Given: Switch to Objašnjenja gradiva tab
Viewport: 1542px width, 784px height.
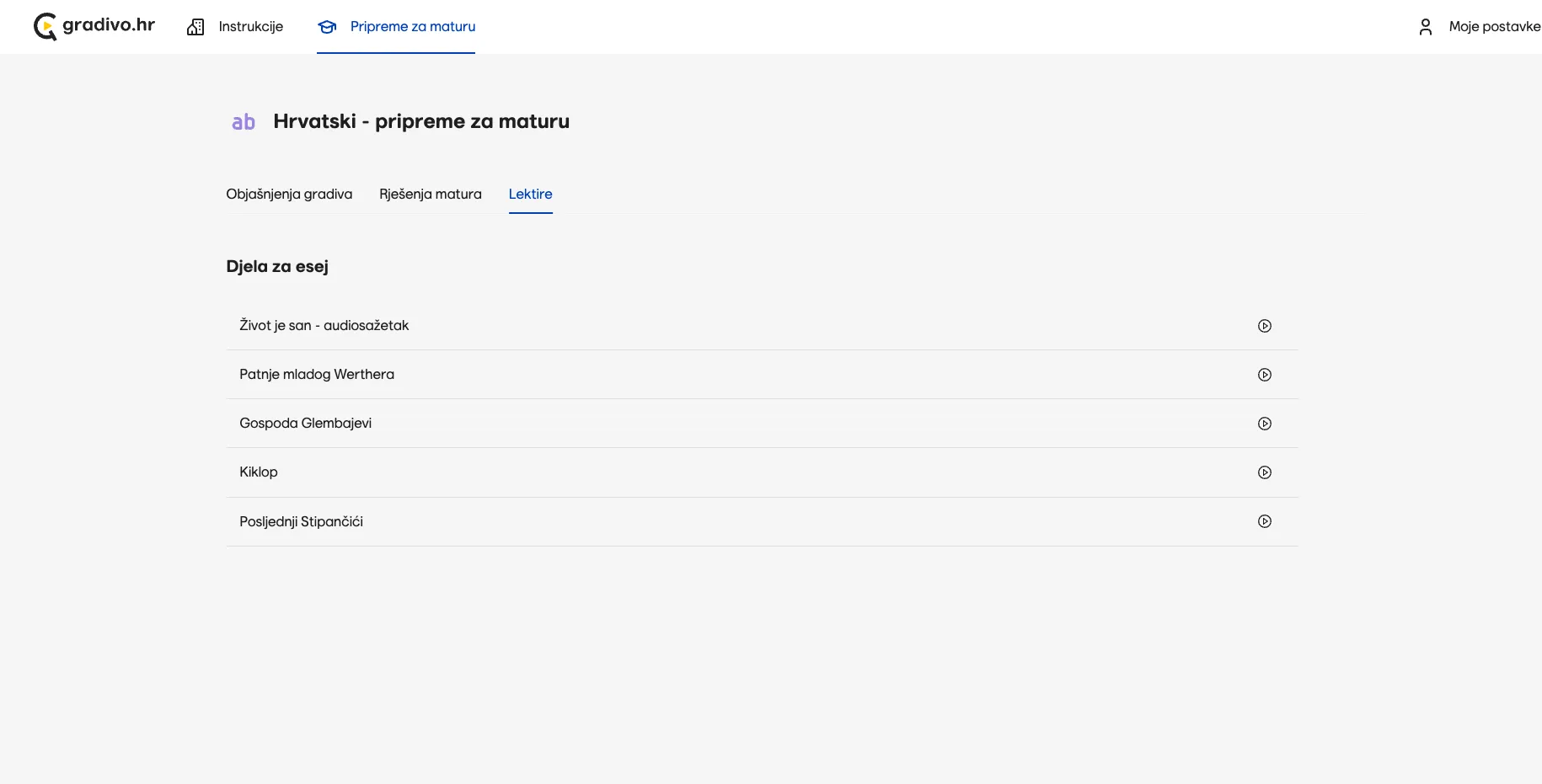Looking at the screenshot, I should pyautogui.click(x=289, y=194).
